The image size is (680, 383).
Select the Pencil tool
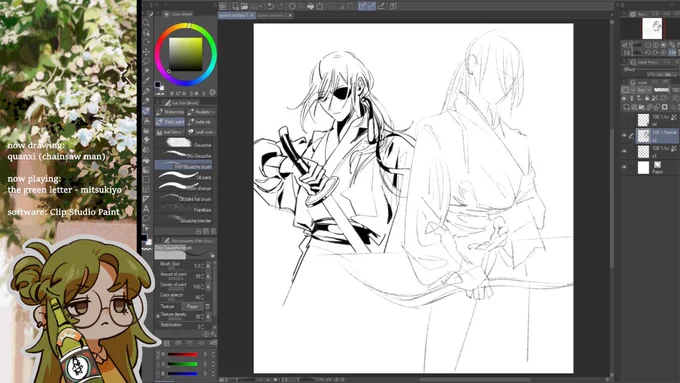tap(147, 101)
